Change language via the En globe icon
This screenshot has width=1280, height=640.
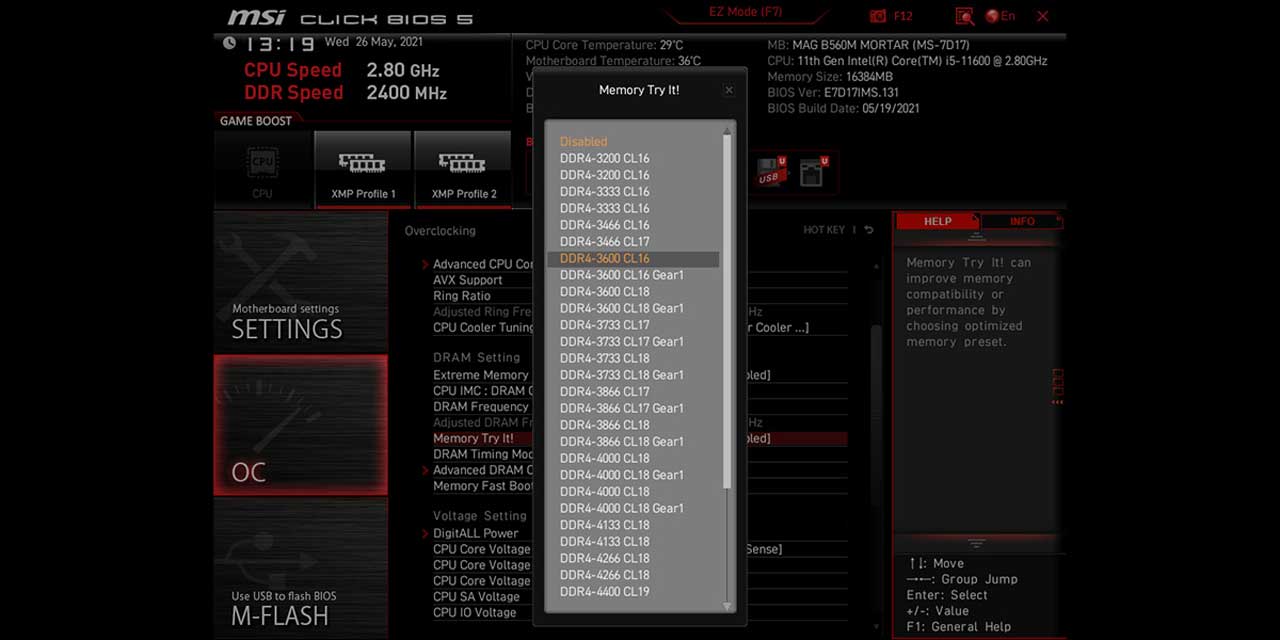click(1000, 16)
